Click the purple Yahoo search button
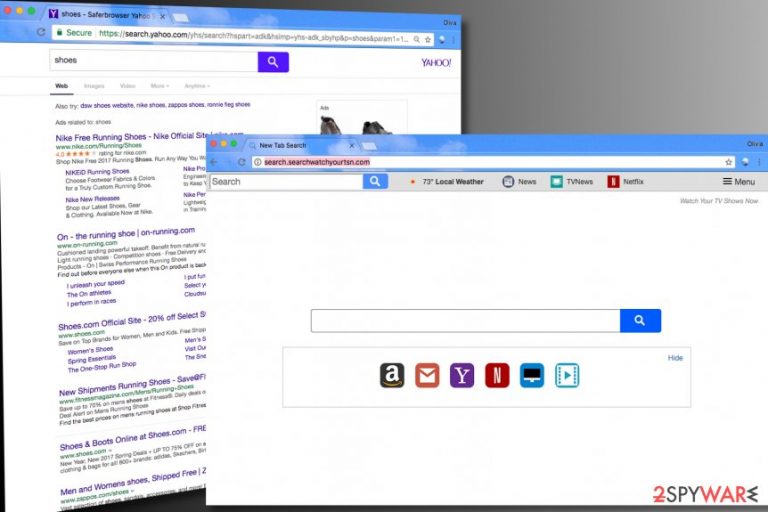The height and width of the screenshot is (512, 768). click(x=273, y=62)
